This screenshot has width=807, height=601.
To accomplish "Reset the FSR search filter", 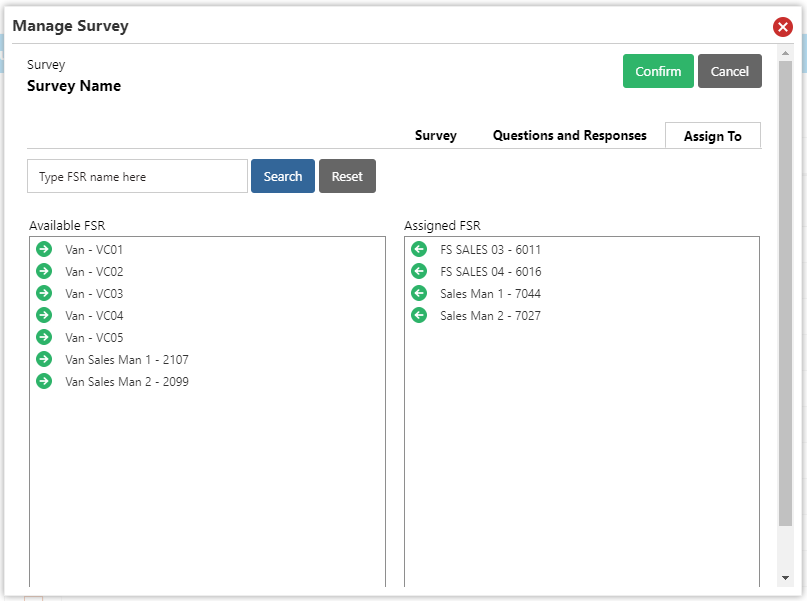I will 347,176.
